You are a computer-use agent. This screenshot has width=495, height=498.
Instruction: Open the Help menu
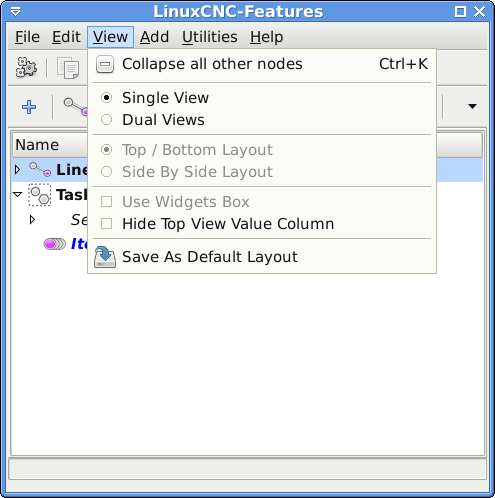[x=267, y=37]
